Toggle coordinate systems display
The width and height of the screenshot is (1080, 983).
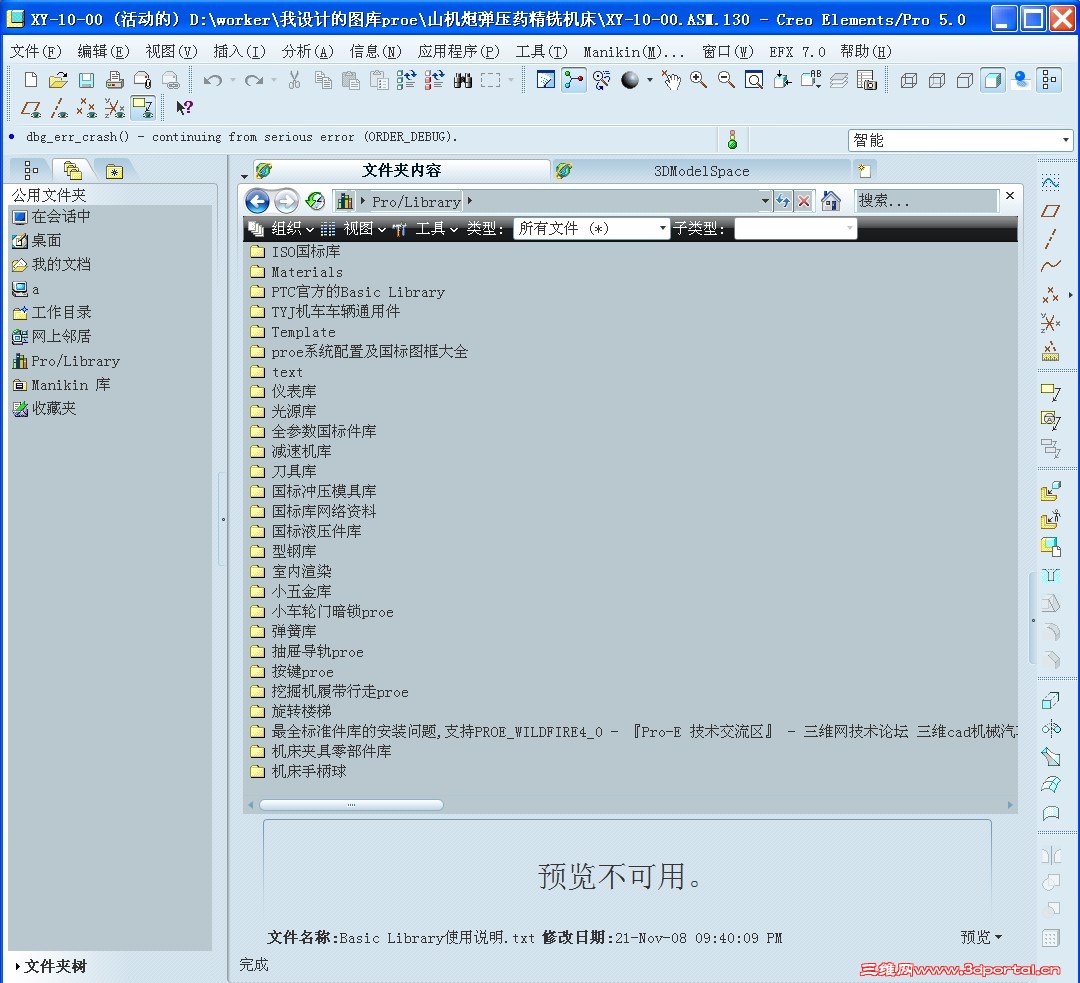[x=114, y=107]
